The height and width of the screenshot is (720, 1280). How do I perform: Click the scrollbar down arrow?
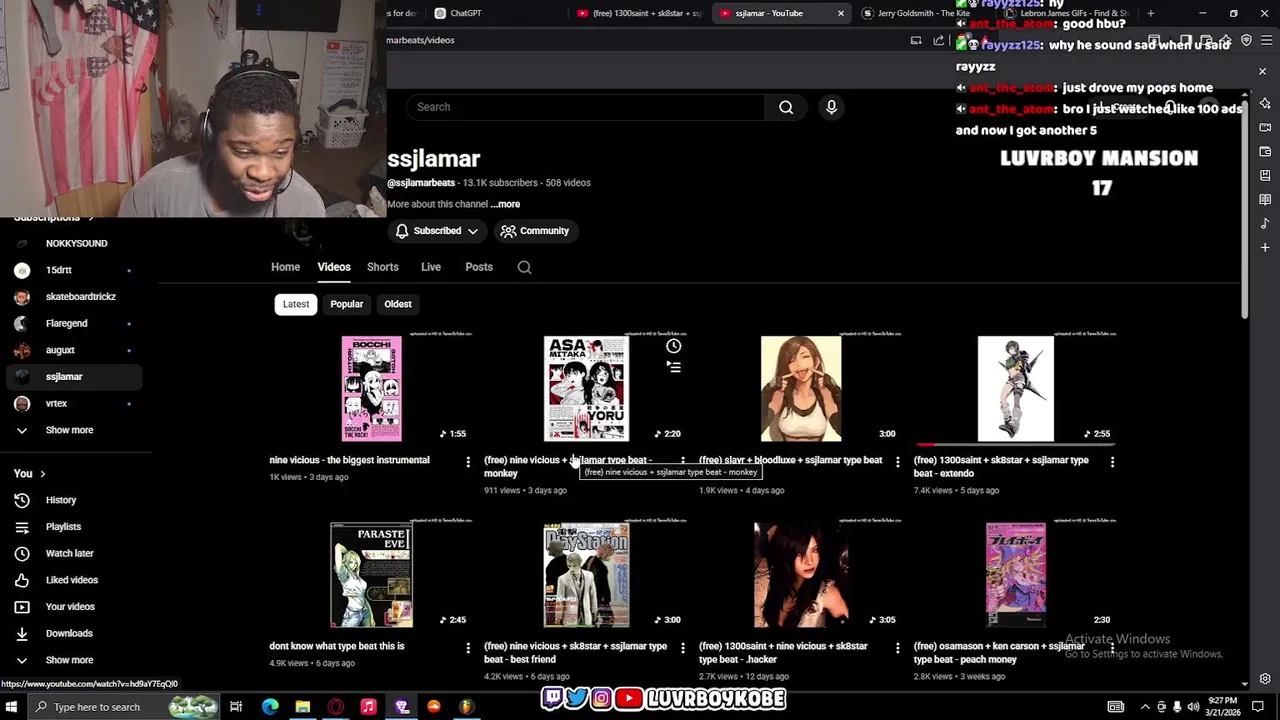click(1245, 684)
